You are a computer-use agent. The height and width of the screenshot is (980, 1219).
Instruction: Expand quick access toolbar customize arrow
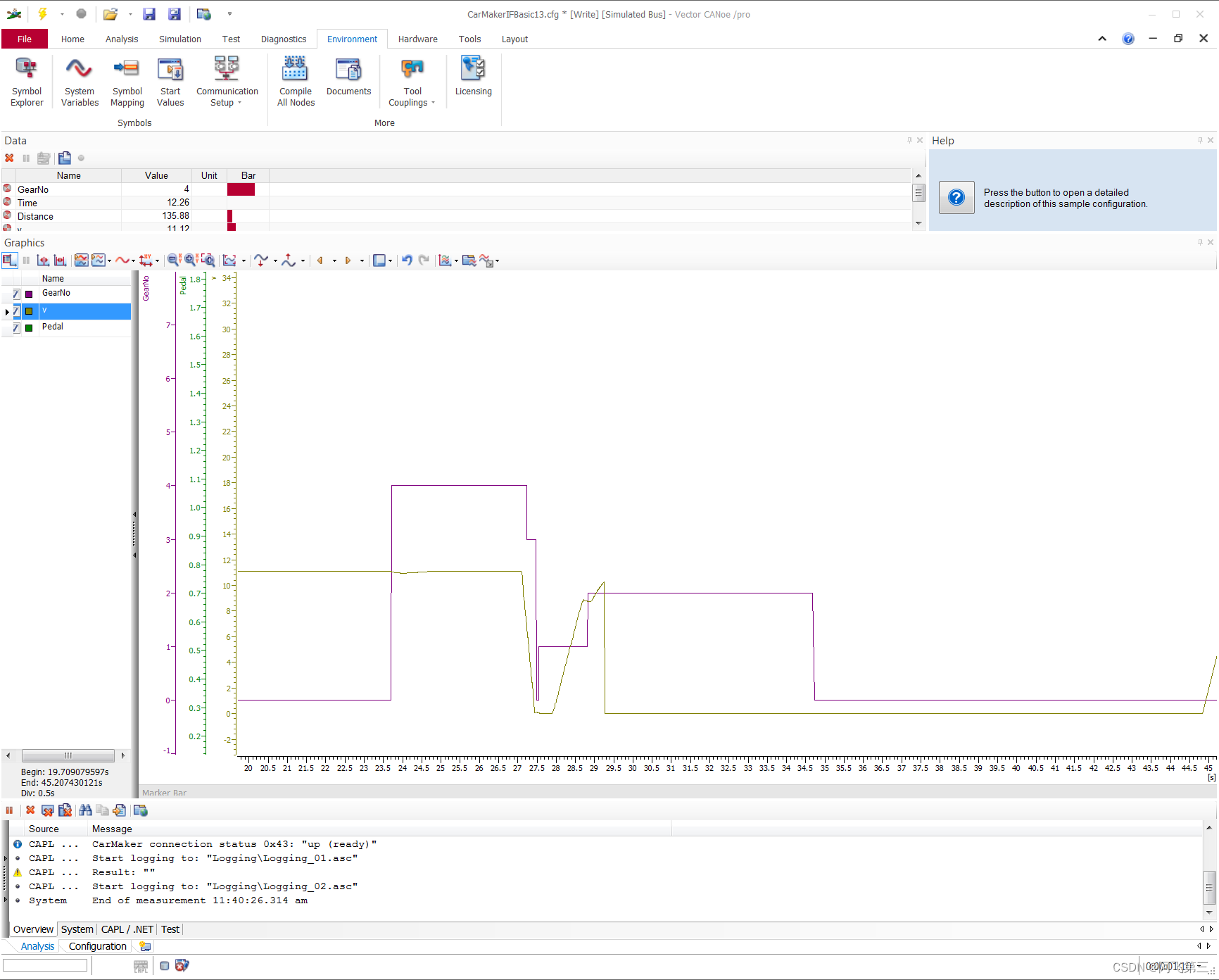click(x=229, y=13)
